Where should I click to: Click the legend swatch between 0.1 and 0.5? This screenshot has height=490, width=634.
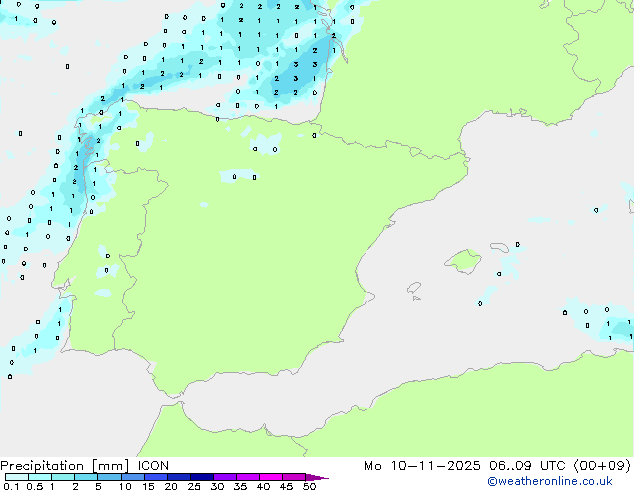tap(17, 477)
